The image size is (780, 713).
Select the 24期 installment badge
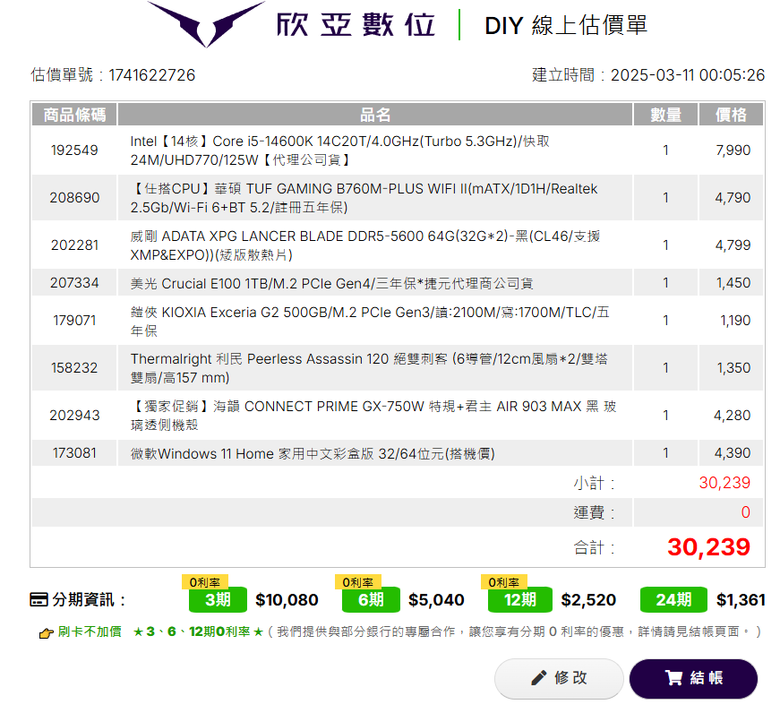tap(673, 600)
